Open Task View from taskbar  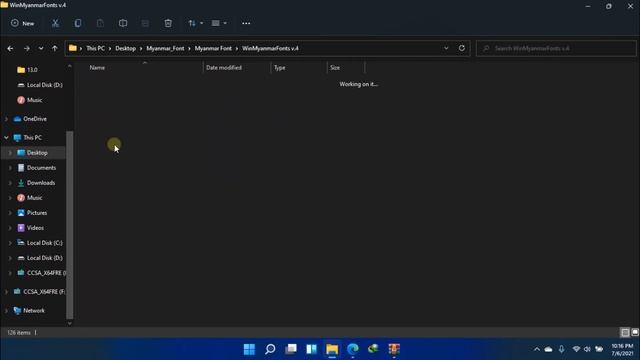[291, 349]
